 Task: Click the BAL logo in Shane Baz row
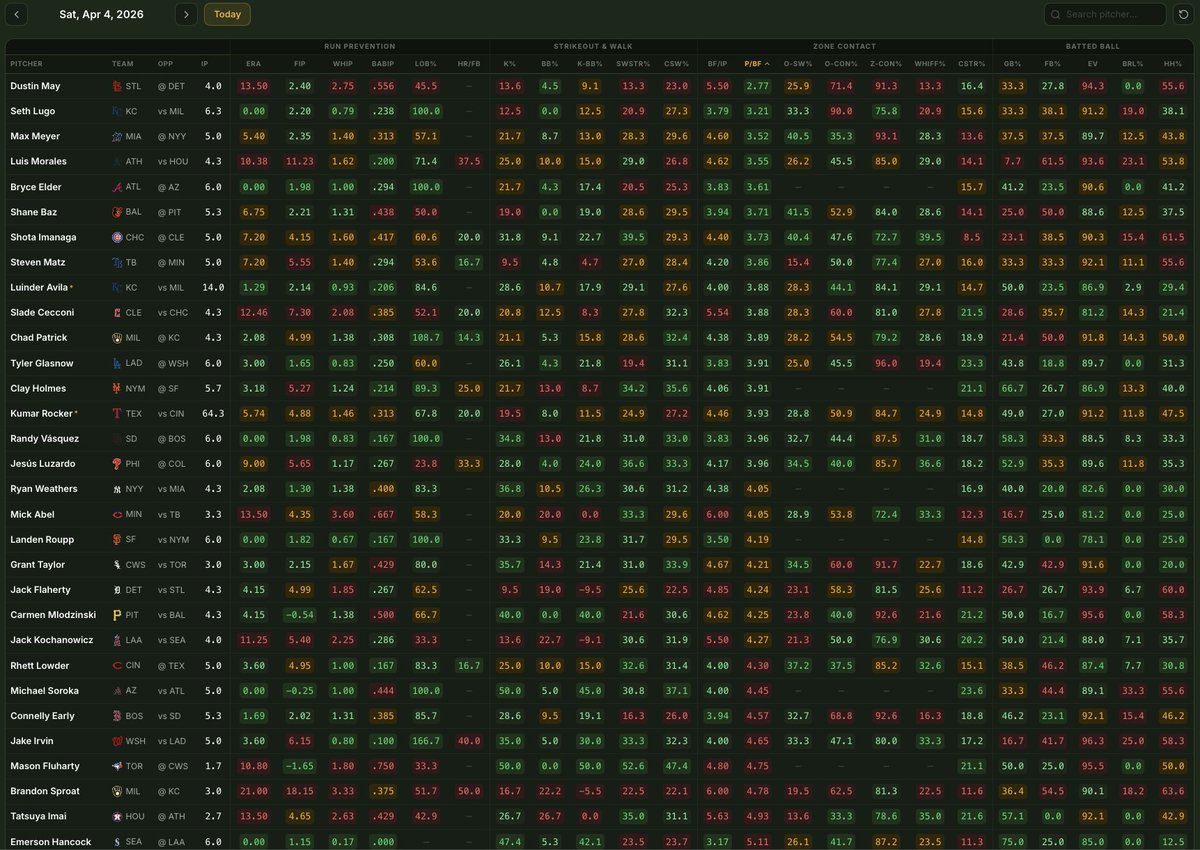(x=117, y=212)
